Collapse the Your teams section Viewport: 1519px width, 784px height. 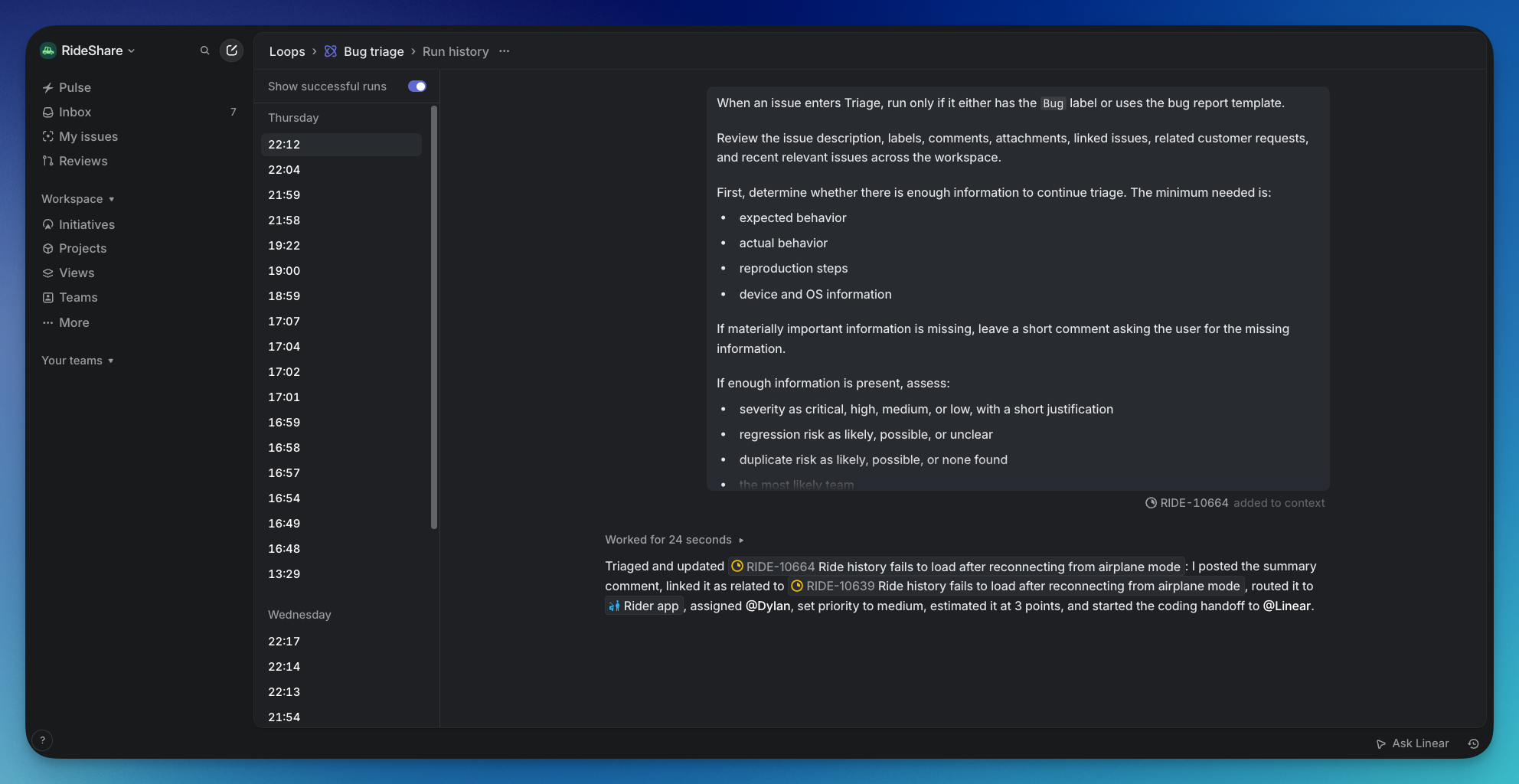pos(77,361)
